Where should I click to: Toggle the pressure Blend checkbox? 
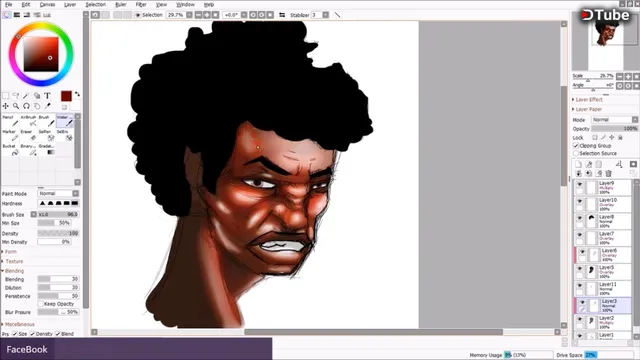tap(58, 333)
